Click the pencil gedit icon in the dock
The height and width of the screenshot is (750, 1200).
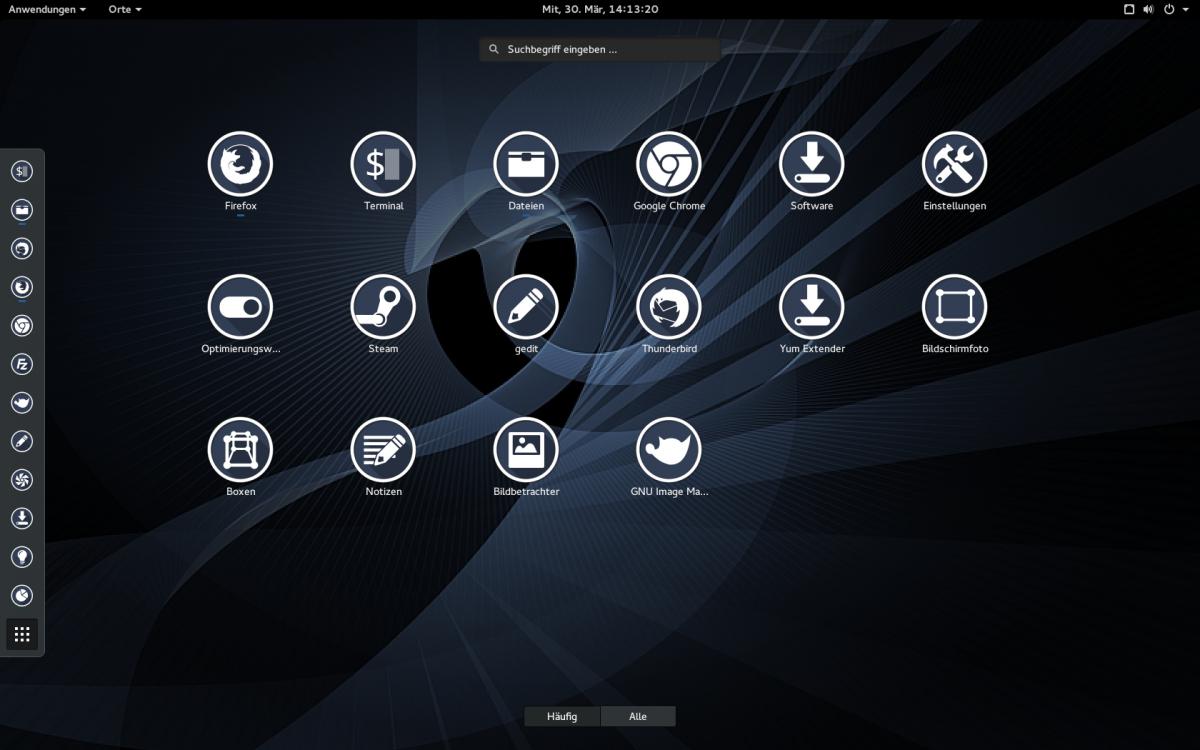click(22, 441)
